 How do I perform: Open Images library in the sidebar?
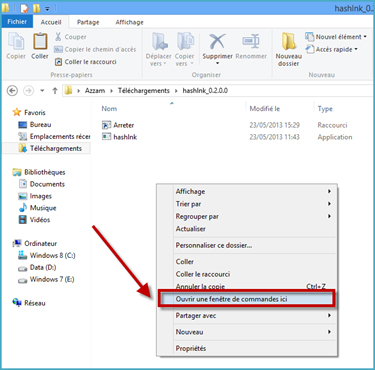(x=35, y=196)
